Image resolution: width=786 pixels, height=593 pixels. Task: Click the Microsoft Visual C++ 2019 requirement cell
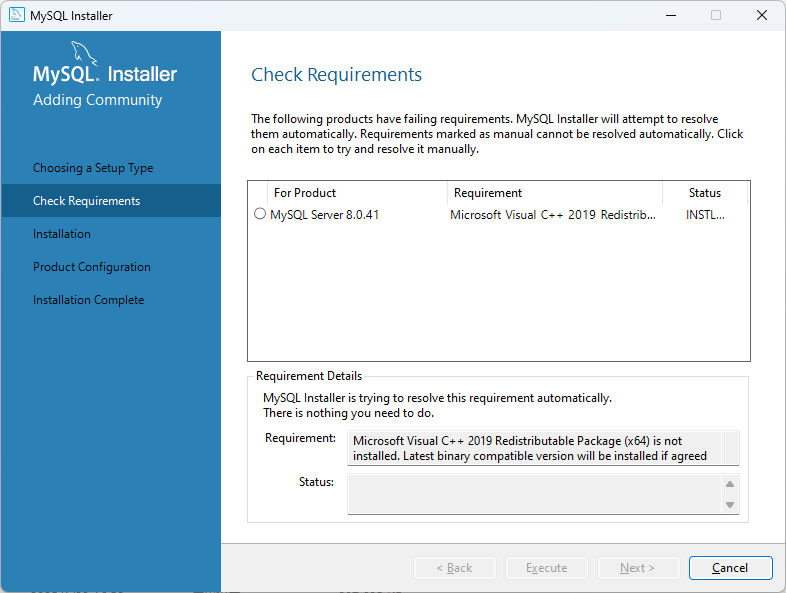click(x=553, y=215)
